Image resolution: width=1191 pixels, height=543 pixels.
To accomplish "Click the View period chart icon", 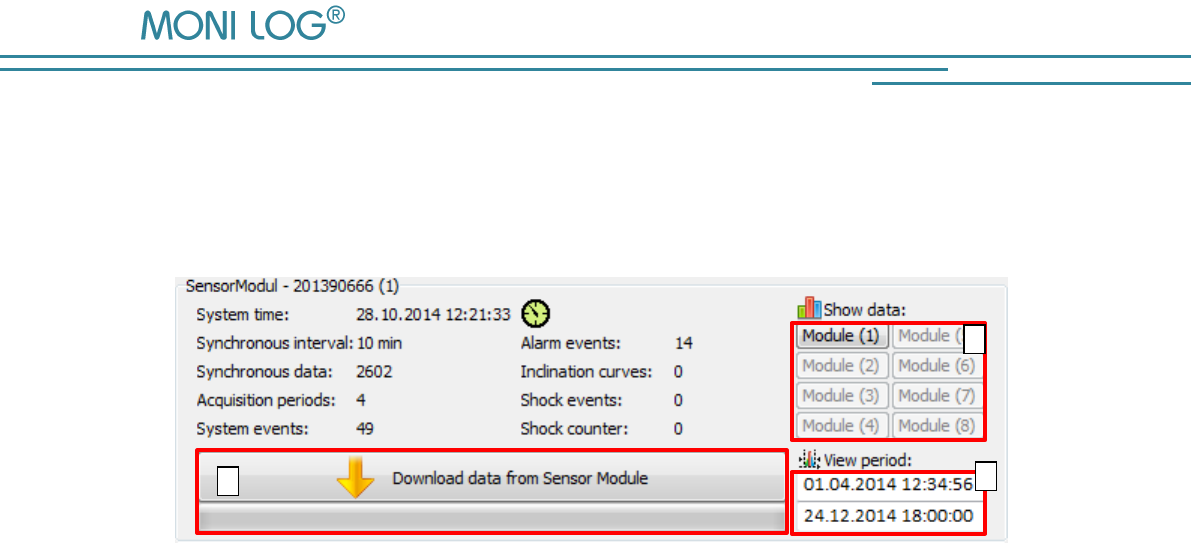I will 810,459.
